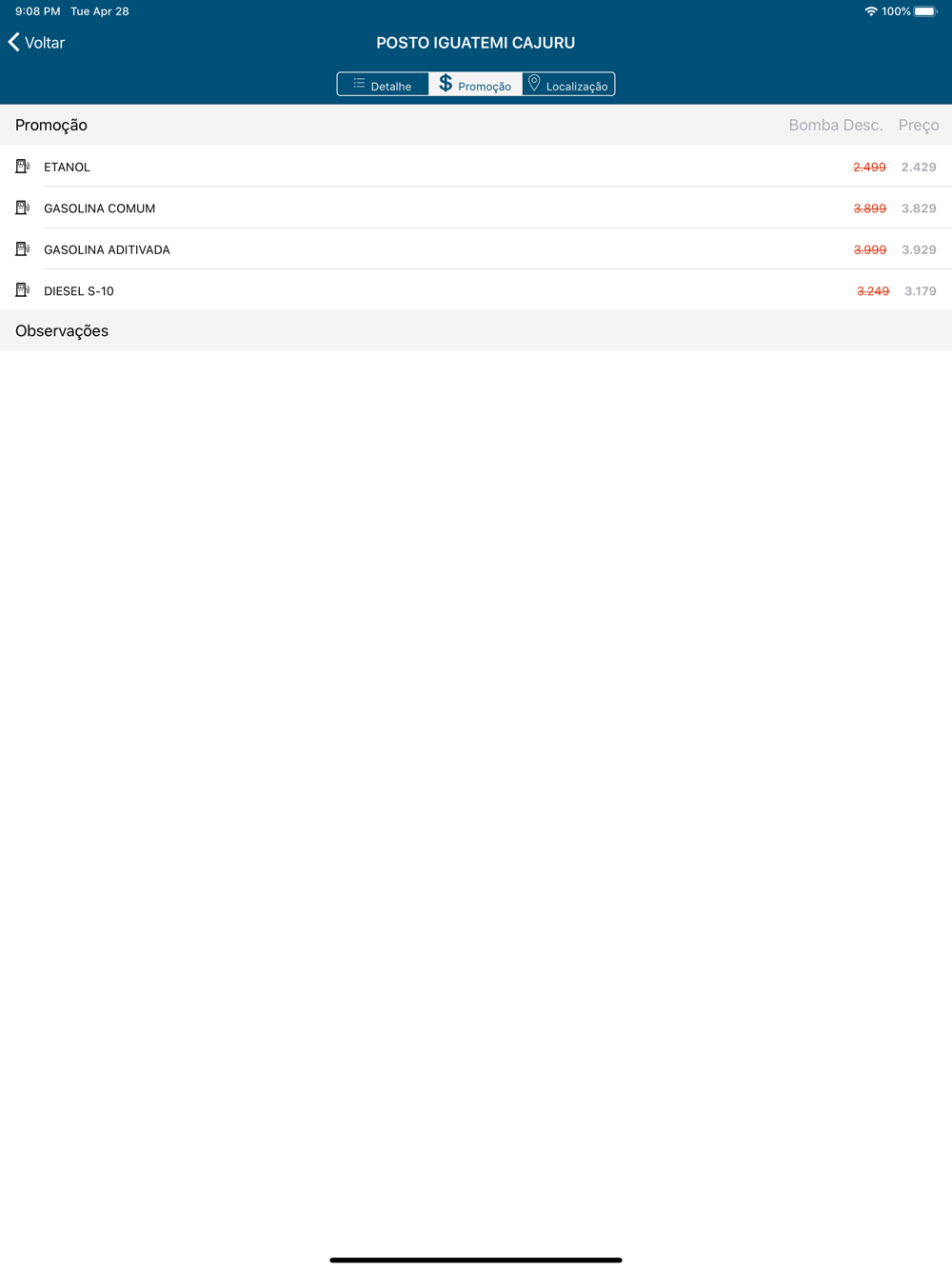This screenshot has height=1270, width=952.
Task: Tap the 3.829 discounted gasoline price
Action: [919, 208]
